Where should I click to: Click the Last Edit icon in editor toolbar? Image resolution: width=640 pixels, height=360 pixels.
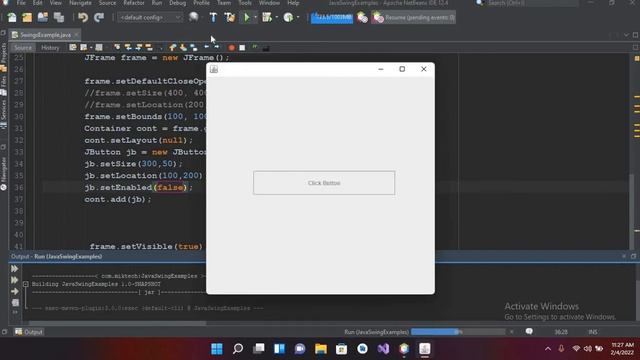(x=72, y=48)
